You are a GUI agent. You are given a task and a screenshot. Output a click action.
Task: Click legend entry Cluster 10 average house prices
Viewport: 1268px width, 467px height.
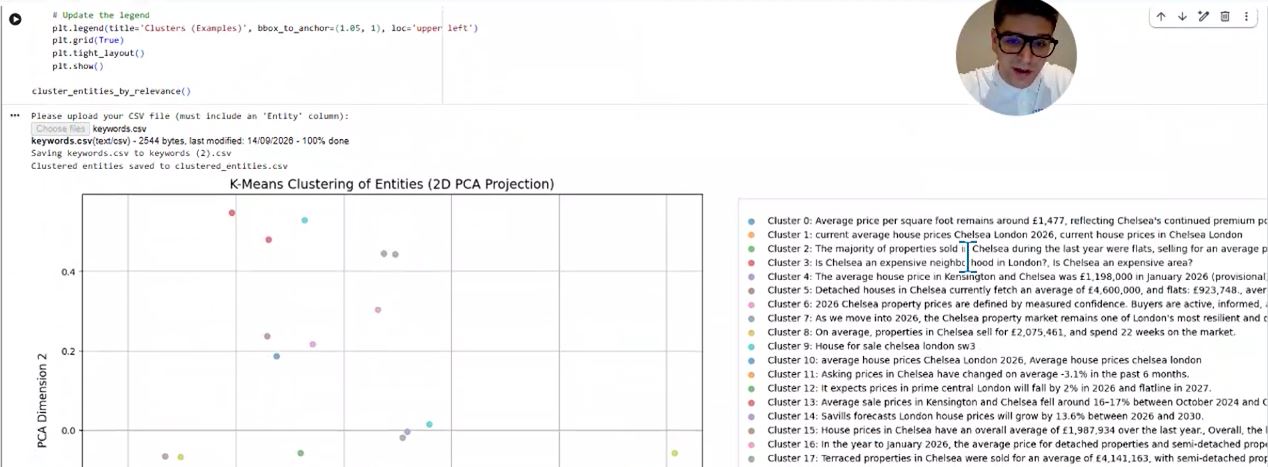[x=984, y=360]
